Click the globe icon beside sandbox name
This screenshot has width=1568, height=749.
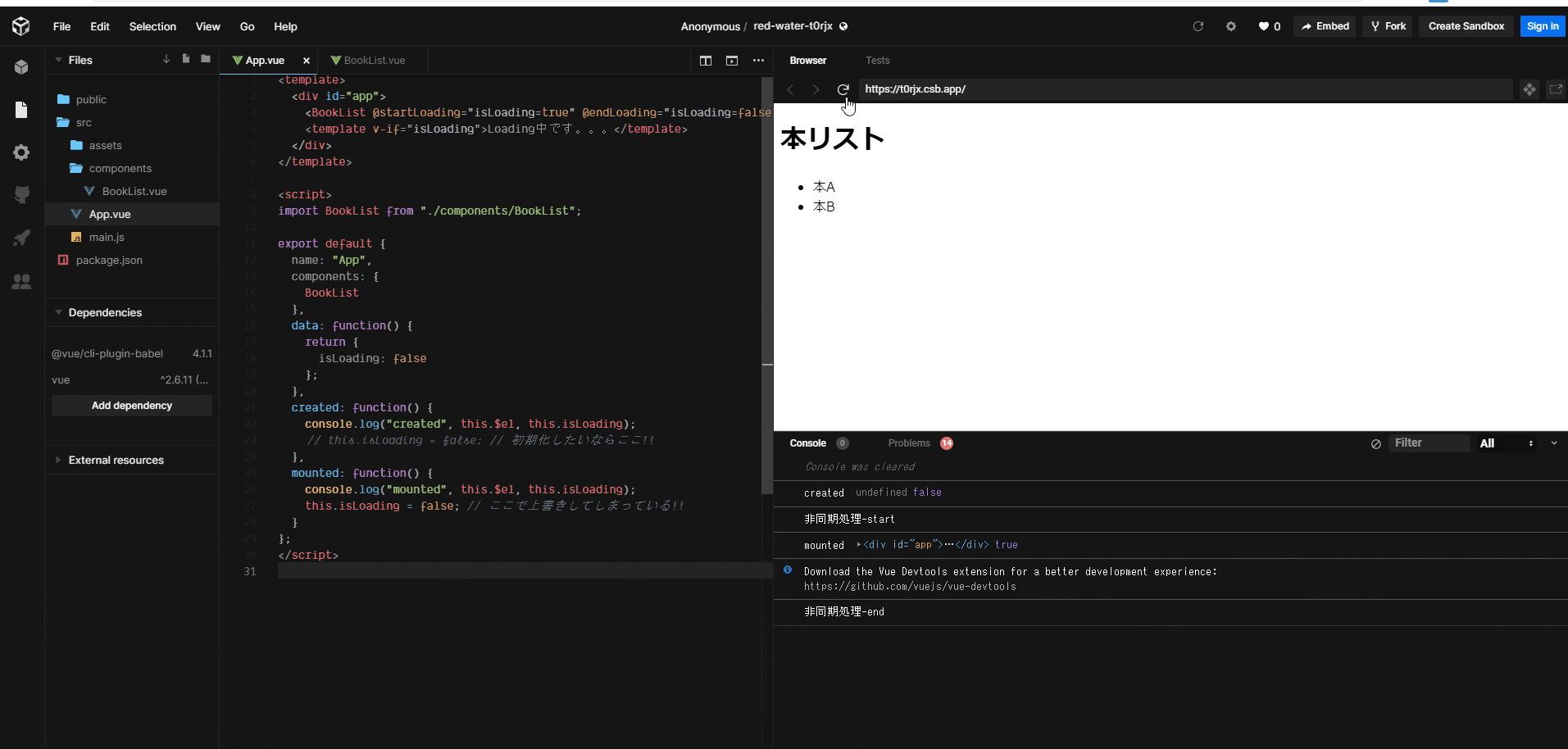pos(843,26)
